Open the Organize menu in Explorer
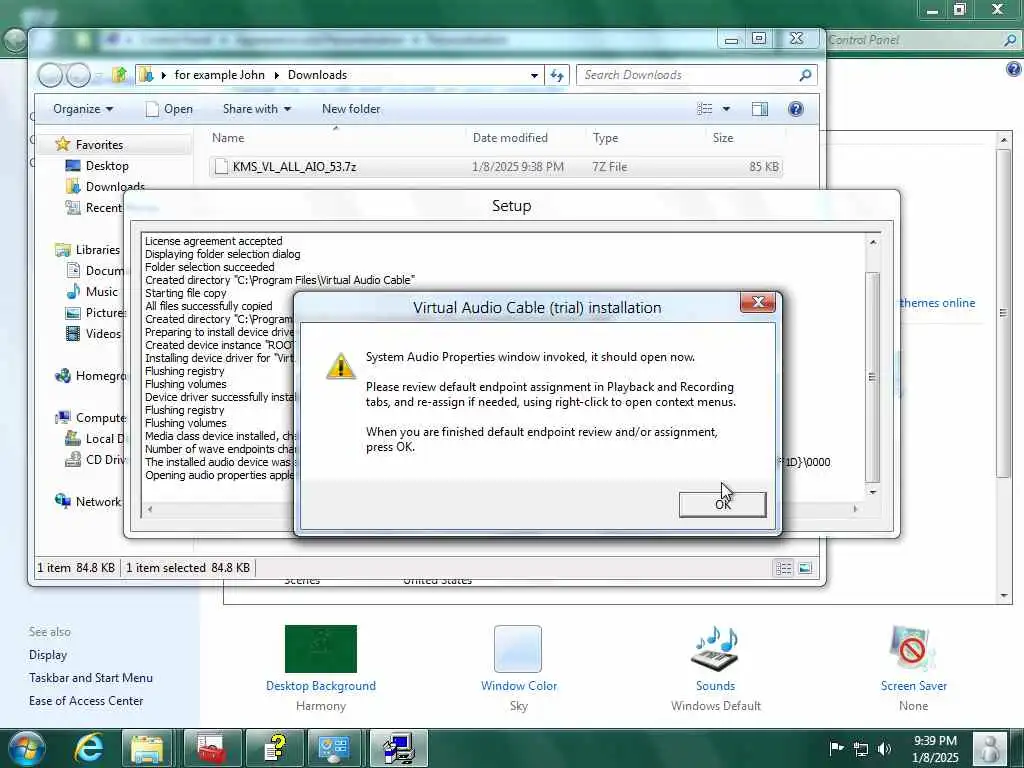 click(83, 109)
